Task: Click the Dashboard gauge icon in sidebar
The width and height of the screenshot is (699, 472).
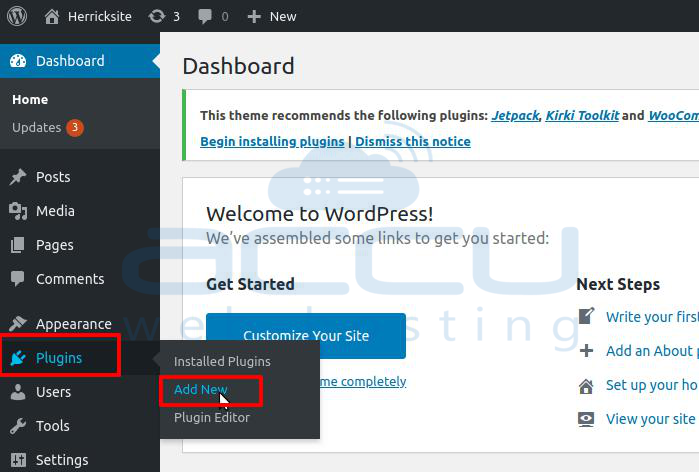Action: tap(18, 61)
